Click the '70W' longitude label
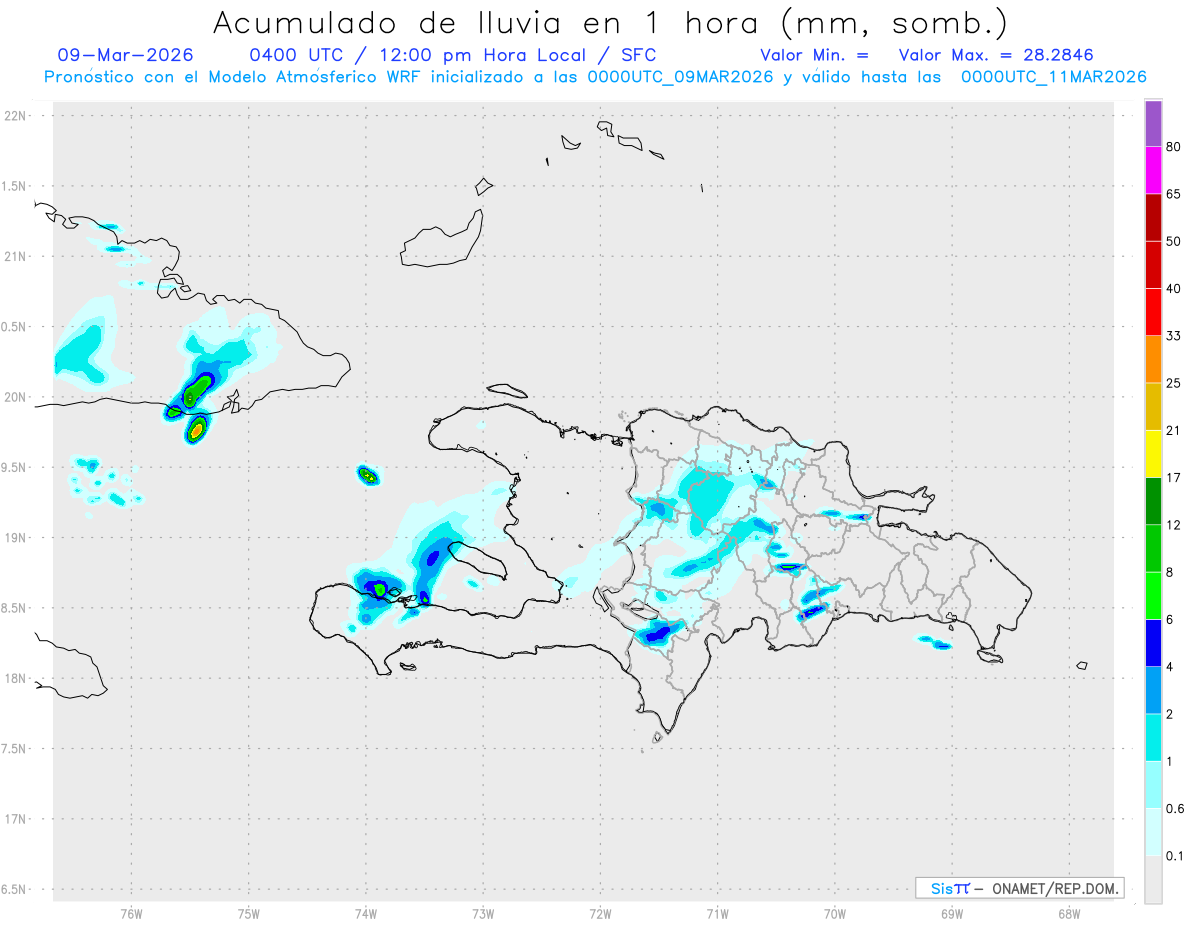This screenshot has height=927, width=1200. coord(835,913)
